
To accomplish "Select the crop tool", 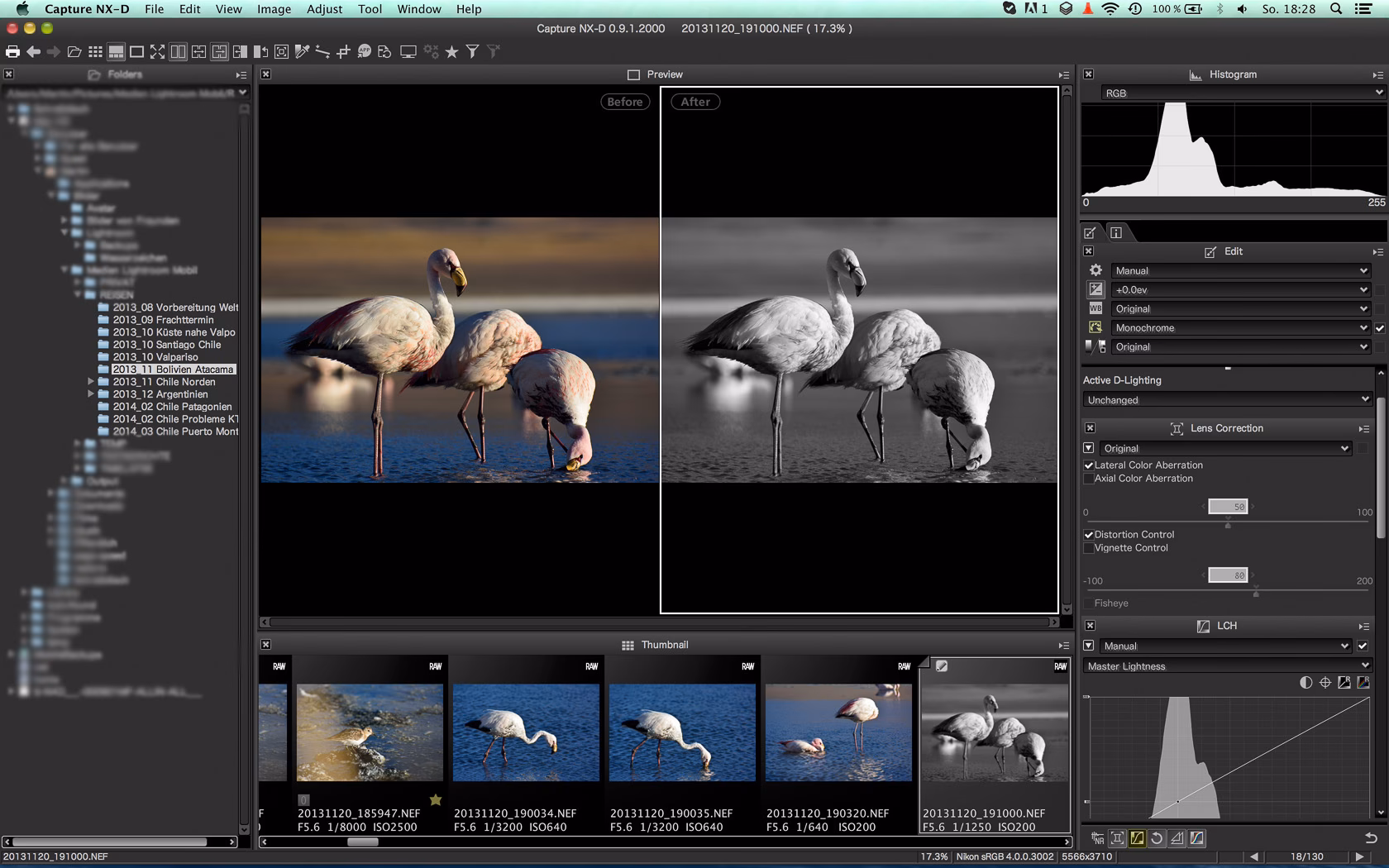I will point(343,52).
